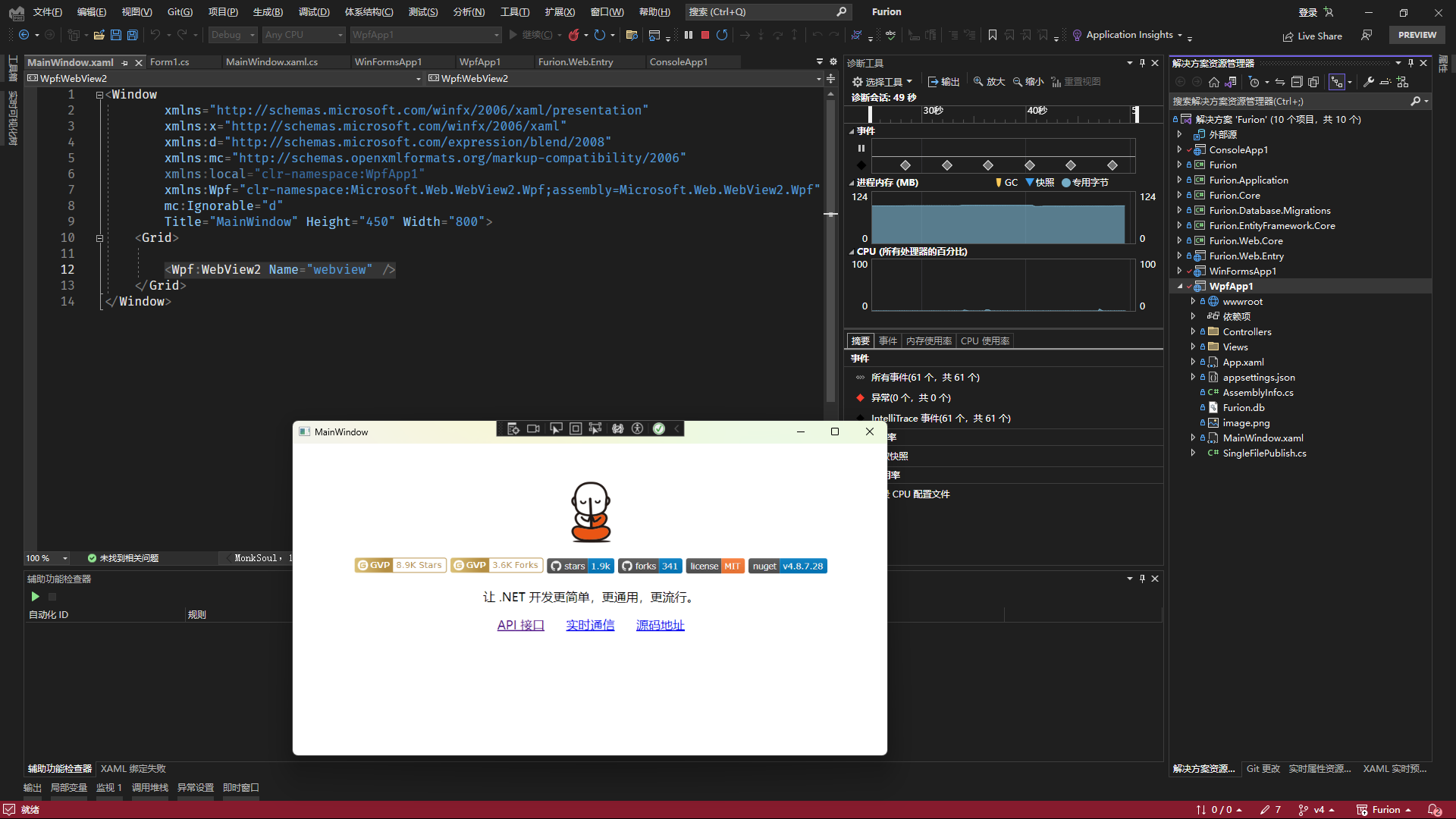
Task: Click Collapse All icon in Solution Explorer
Action: 1297,82
